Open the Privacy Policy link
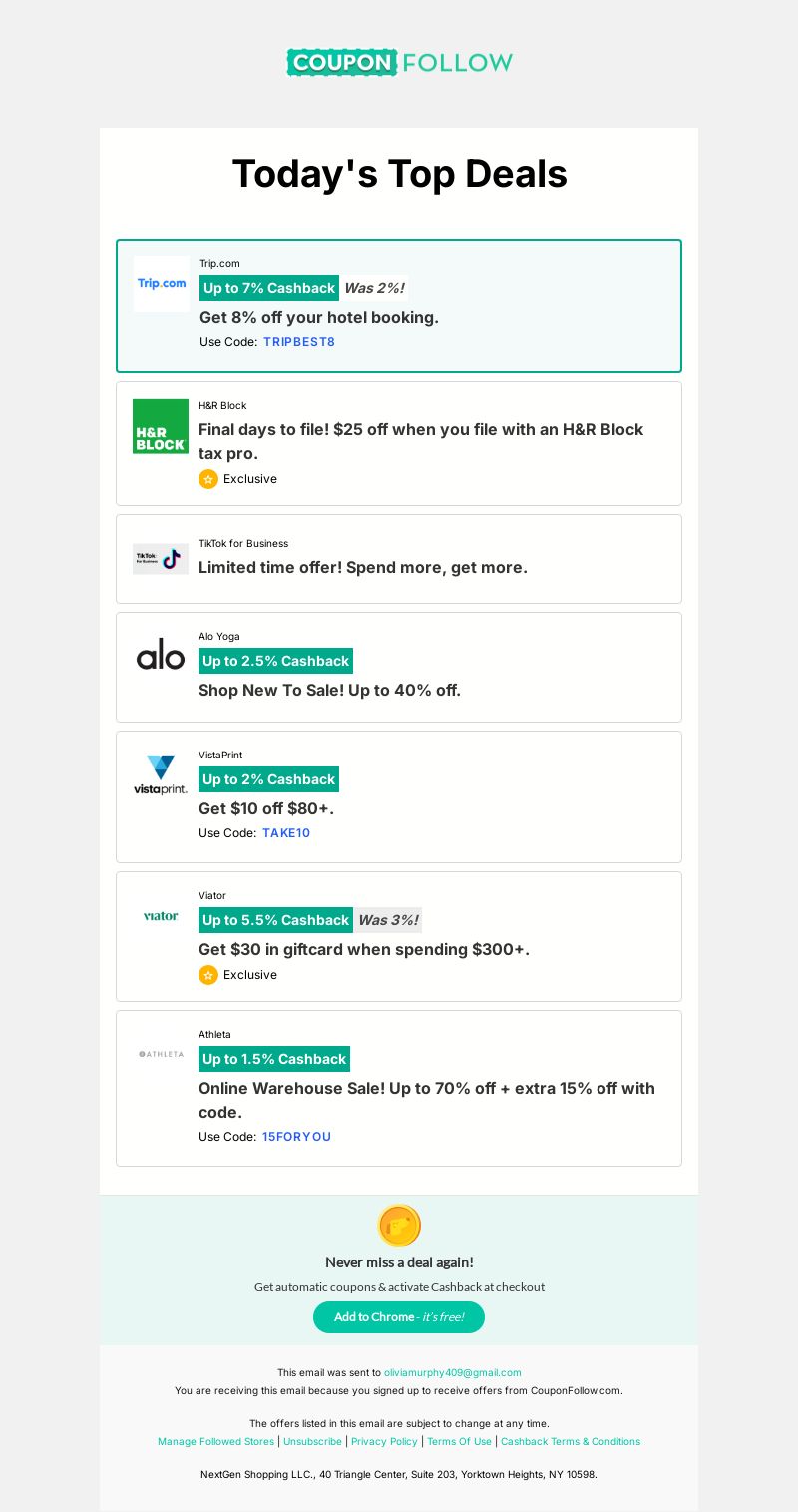 tap(384, 1442)
